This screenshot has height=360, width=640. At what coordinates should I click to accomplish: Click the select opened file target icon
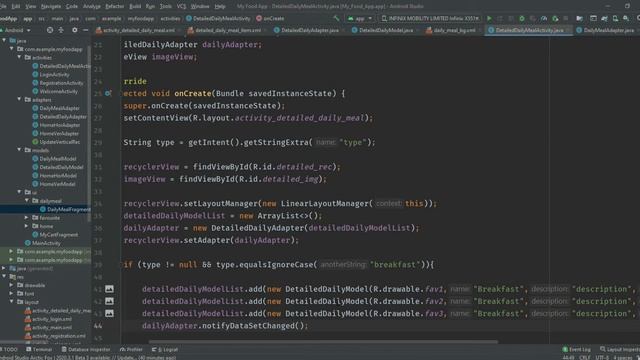(50, 30)
